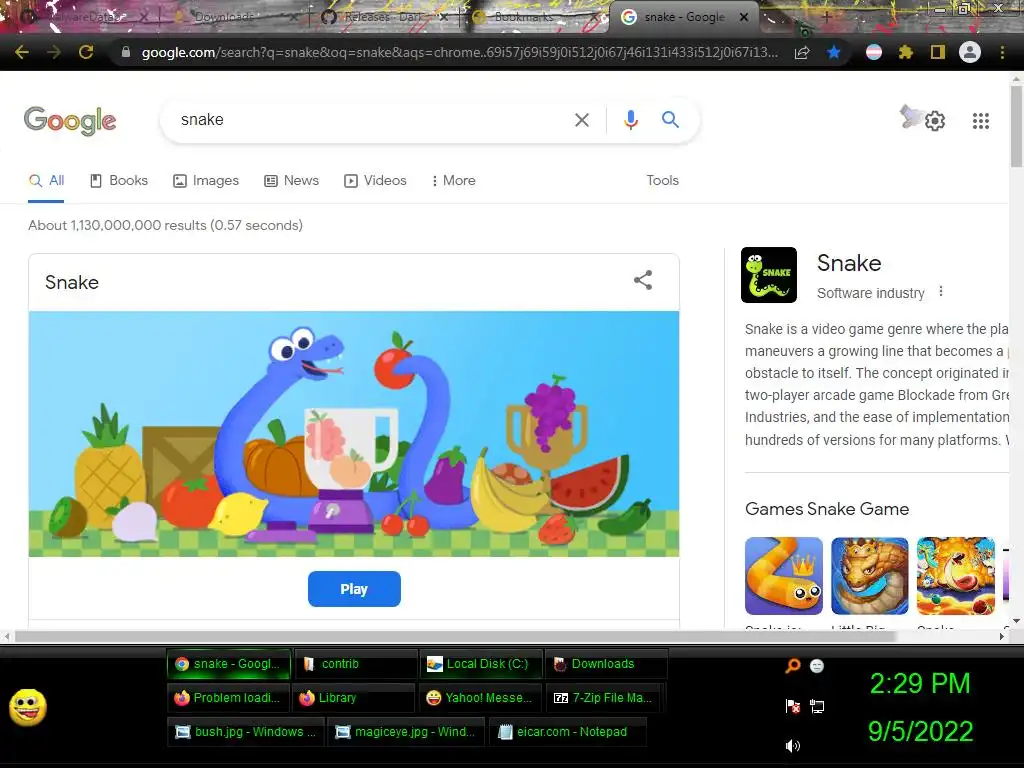The image size is (1024, 768).
Task: Open the Firefox Library taskbar item
Action: click(353, 697)
